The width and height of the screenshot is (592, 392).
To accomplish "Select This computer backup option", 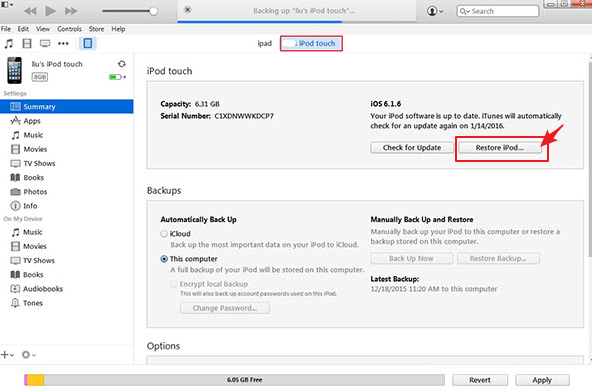I will pyautogui.click(x=164, y=259).
